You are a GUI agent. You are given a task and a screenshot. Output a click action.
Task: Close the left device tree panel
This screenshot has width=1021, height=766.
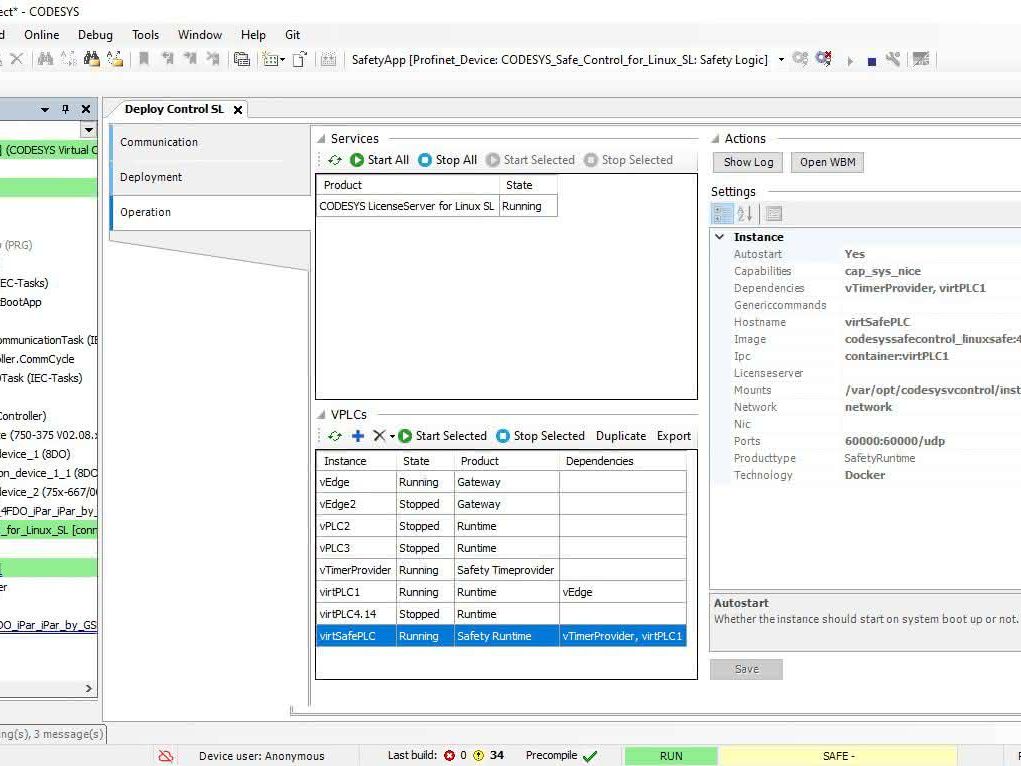click(x=85, y=109)
